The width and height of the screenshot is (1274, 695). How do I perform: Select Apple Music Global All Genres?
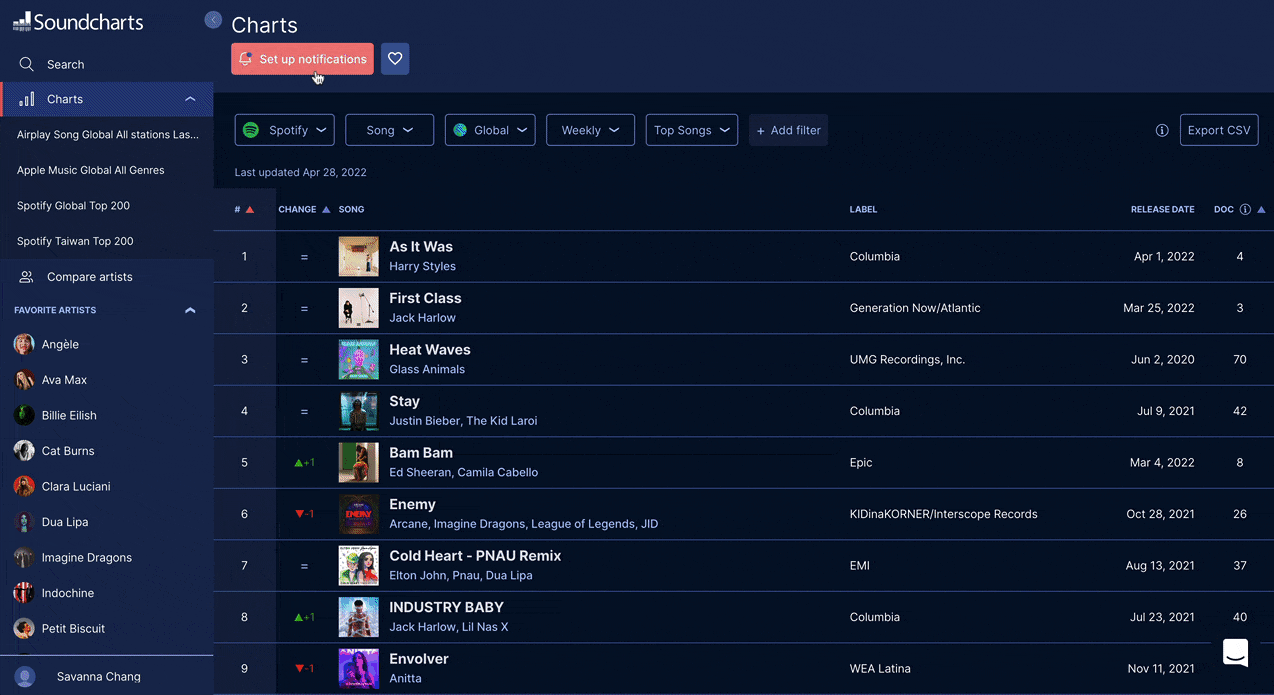point(90,170)
